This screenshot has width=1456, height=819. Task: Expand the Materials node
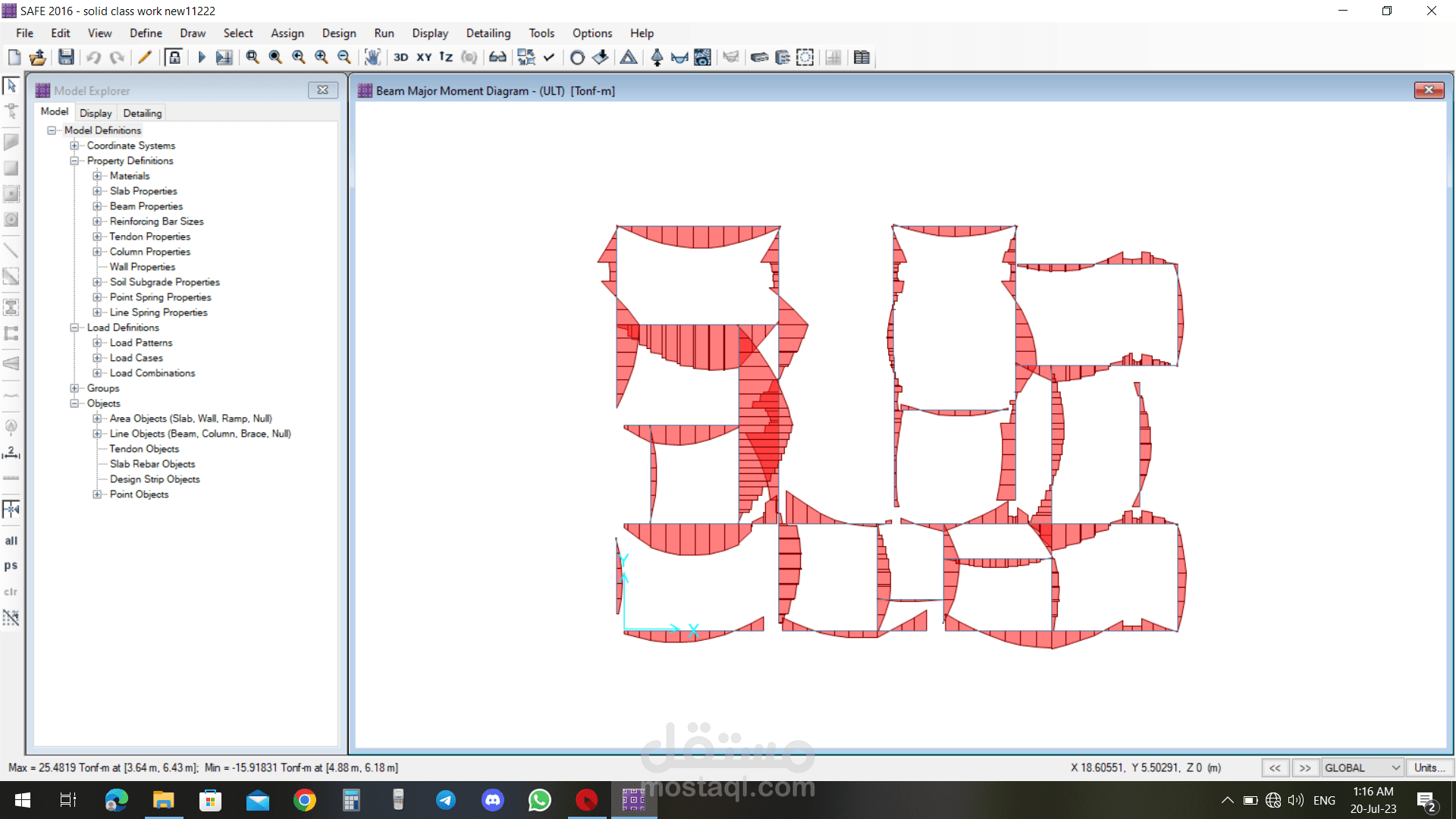point(97,176)
